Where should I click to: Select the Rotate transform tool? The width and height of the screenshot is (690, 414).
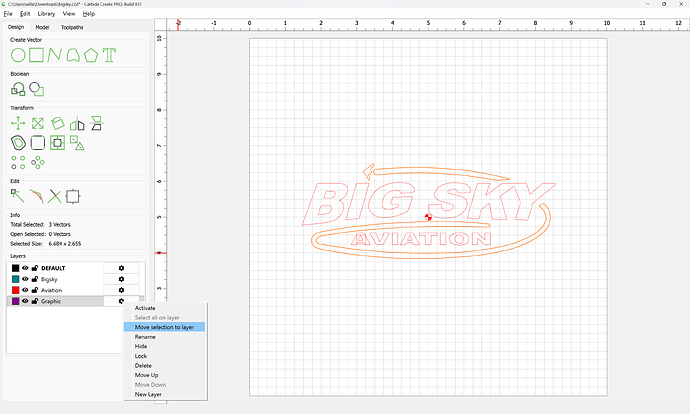point(57,124)
